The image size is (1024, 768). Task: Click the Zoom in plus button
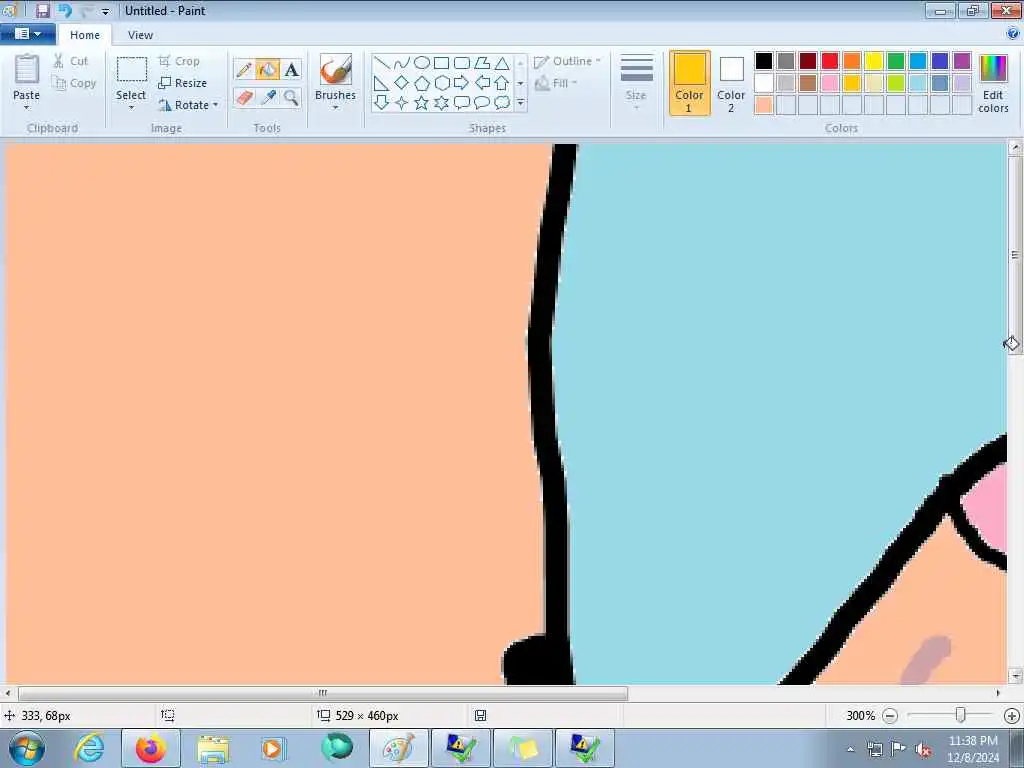pyautogui.click(x=1012, y=716)
